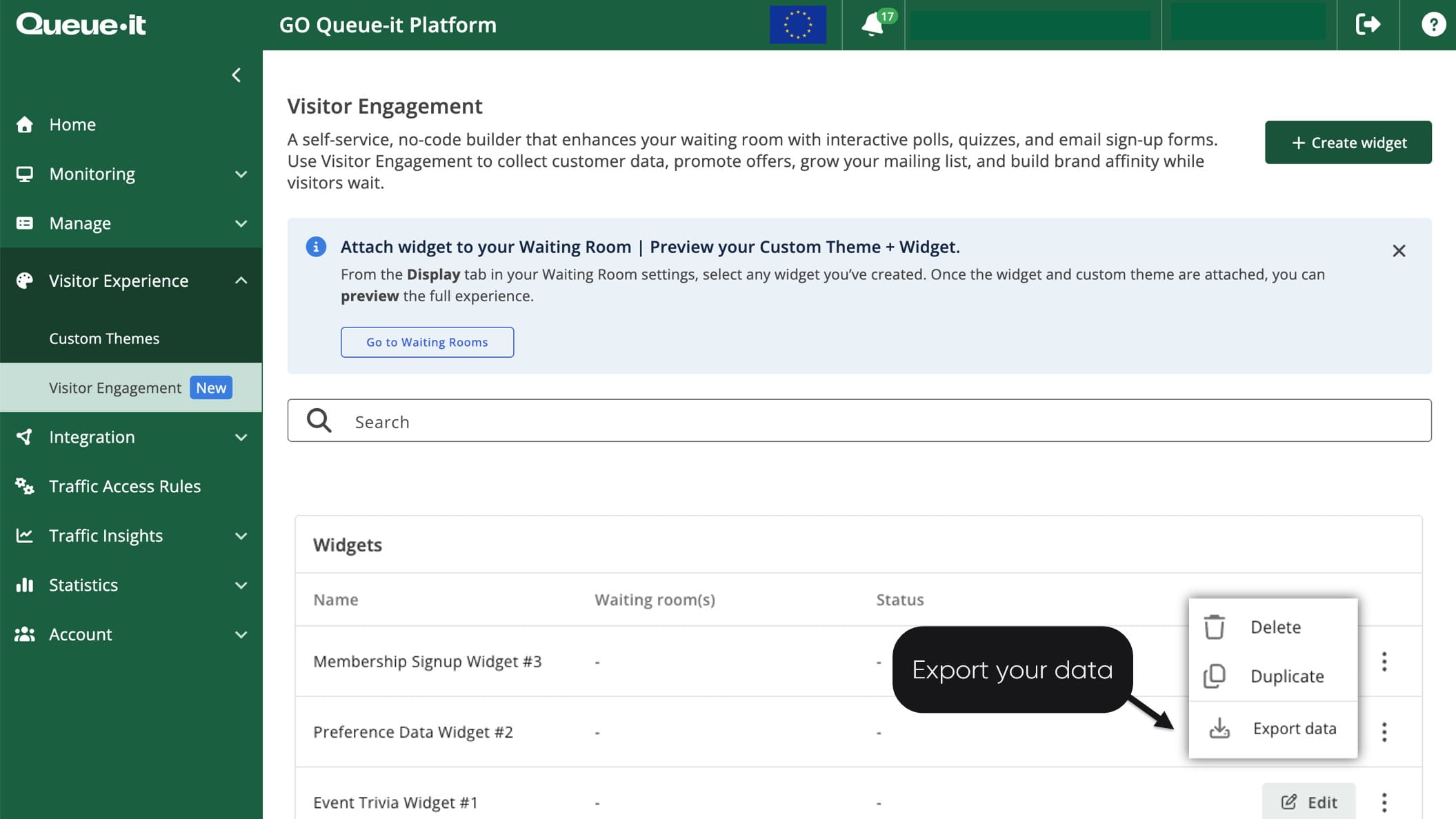Choose Duplicate in the widget menu
Screen dimensions: 1456x819
[1287, 676]
